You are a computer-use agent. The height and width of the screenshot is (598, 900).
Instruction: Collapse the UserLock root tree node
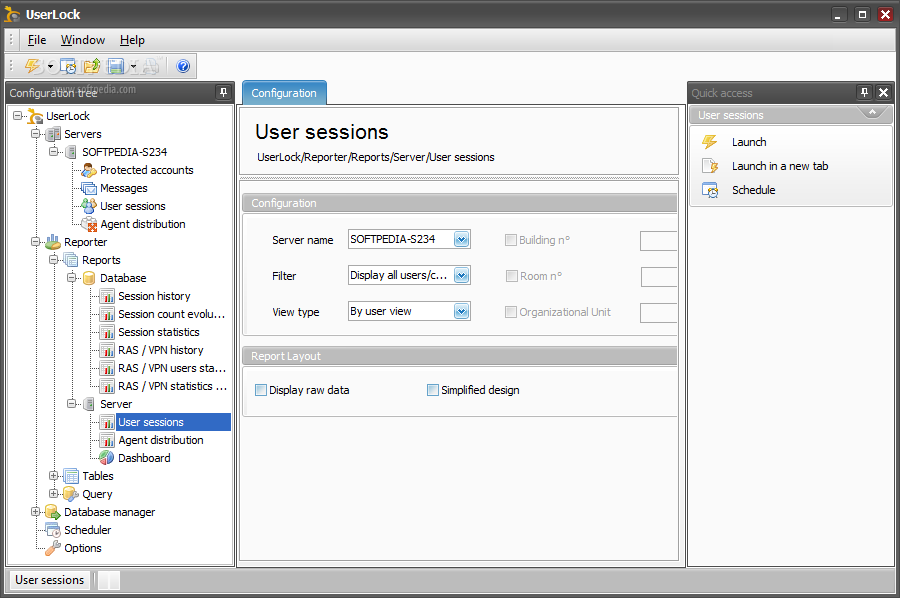pos(18,116)
